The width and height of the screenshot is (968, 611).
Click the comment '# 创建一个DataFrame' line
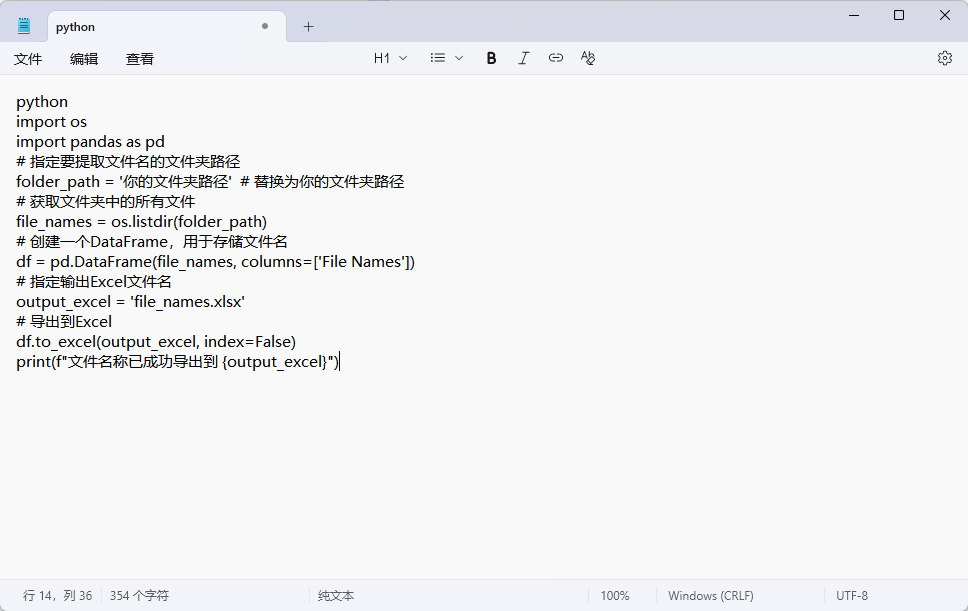pos(152,241)
